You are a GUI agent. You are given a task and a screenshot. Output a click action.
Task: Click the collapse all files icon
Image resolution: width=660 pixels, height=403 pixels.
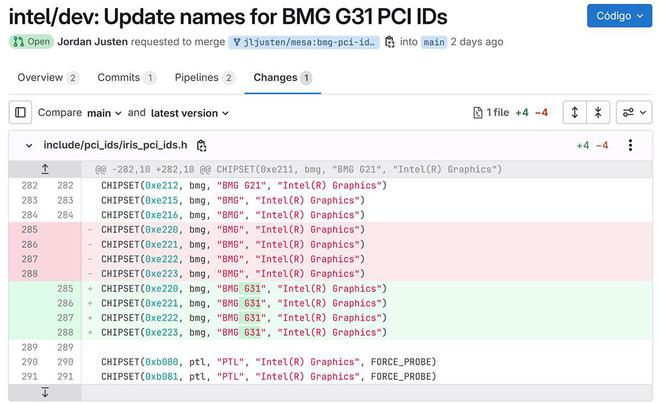[598, 113]
